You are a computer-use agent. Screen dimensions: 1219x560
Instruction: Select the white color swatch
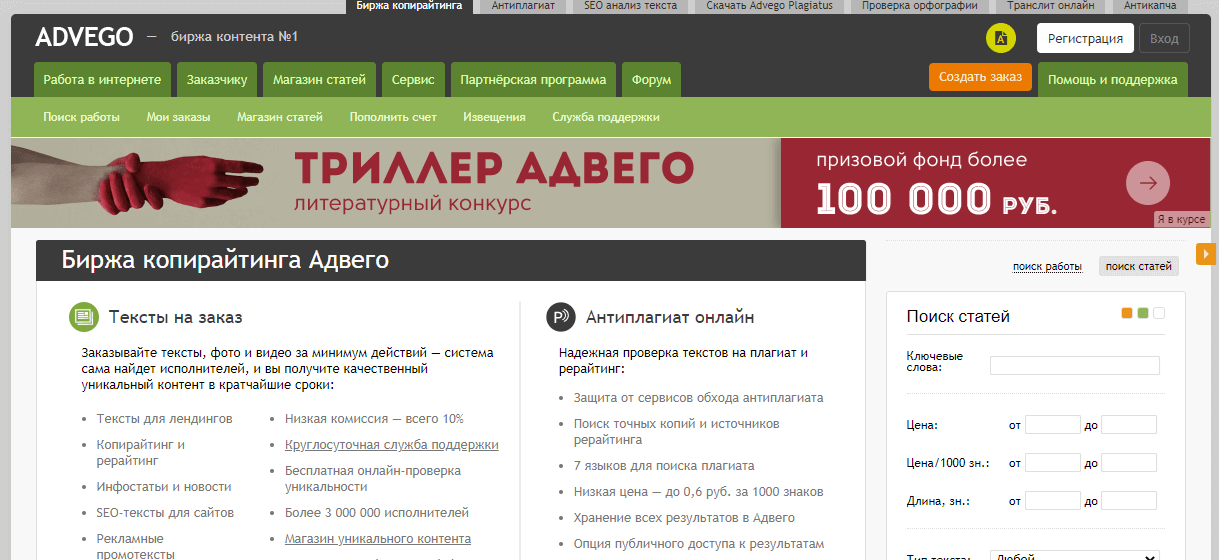[x=1159, y=313]
